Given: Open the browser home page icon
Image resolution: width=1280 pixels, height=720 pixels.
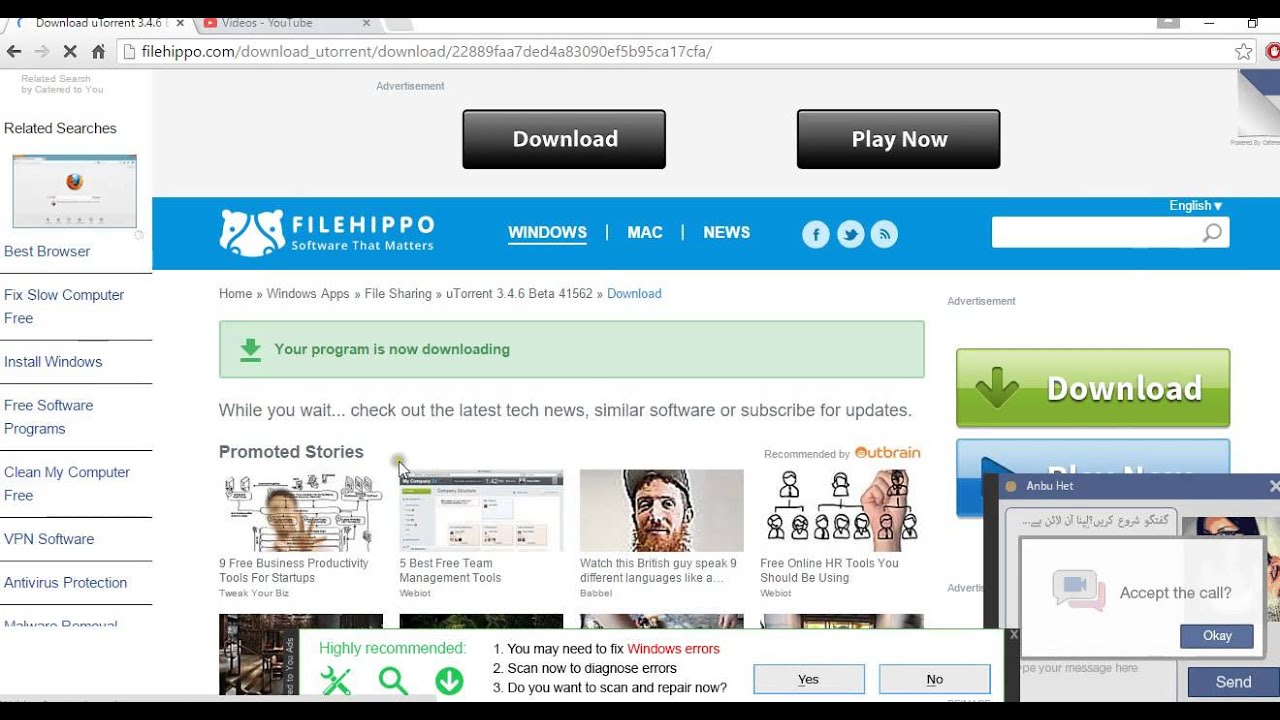Looking at the screenshot, I should [98, 51].
